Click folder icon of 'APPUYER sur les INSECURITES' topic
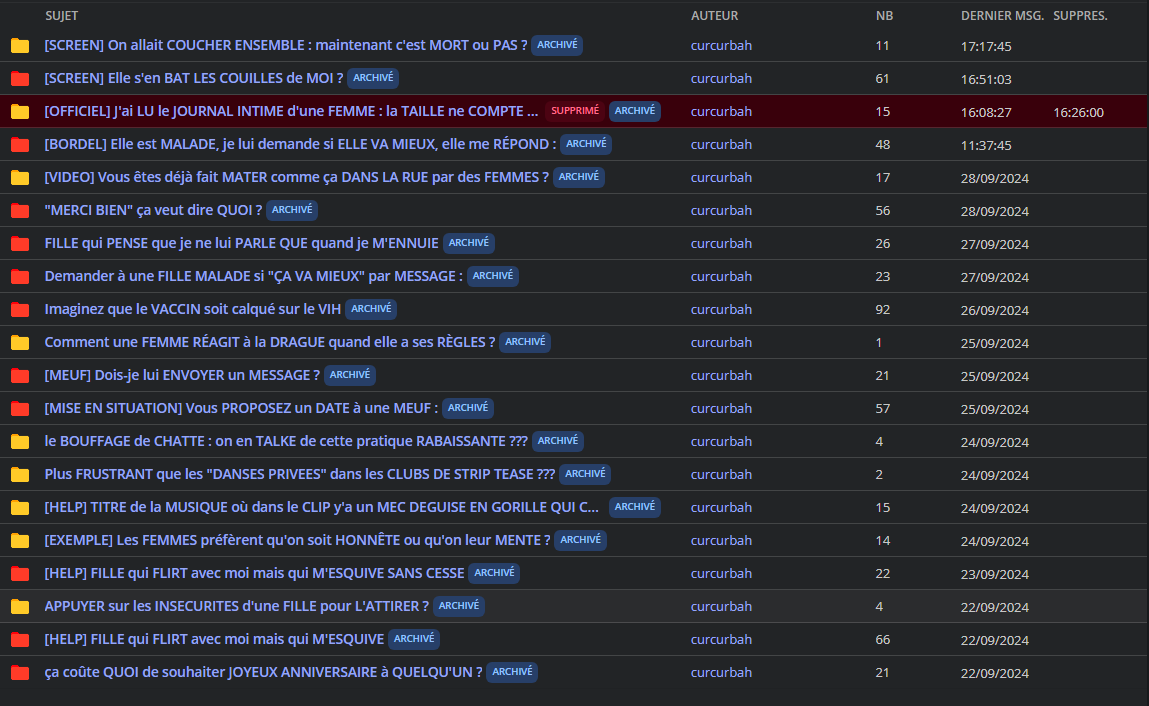The image size is (1149, 706). tap(20, 606)
